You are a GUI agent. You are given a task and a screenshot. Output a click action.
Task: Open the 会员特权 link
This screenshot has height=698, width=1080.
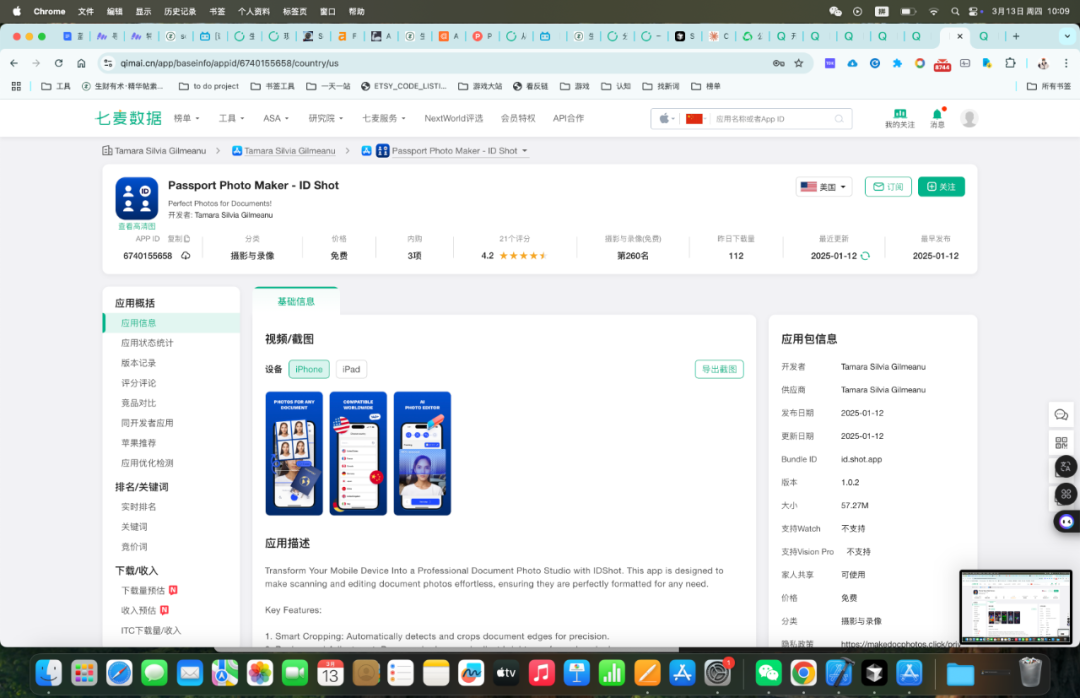pos(518,119)
